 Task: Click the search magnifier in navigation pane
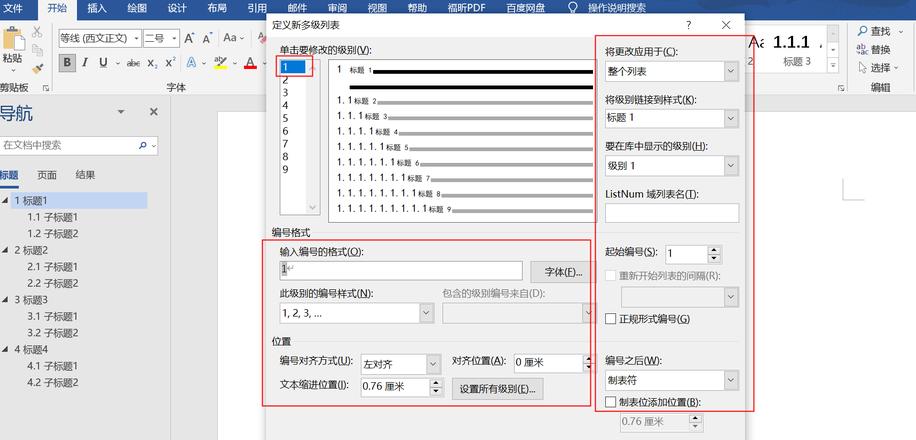click(x=143, y=145)
